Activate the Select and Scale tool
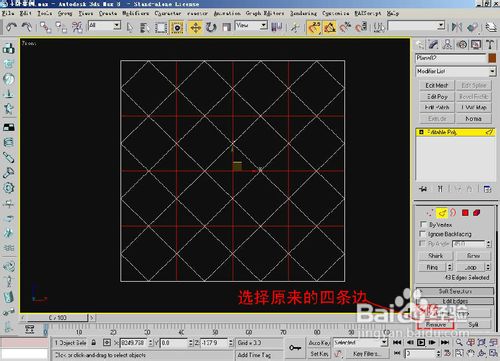 tap(227, 27)
